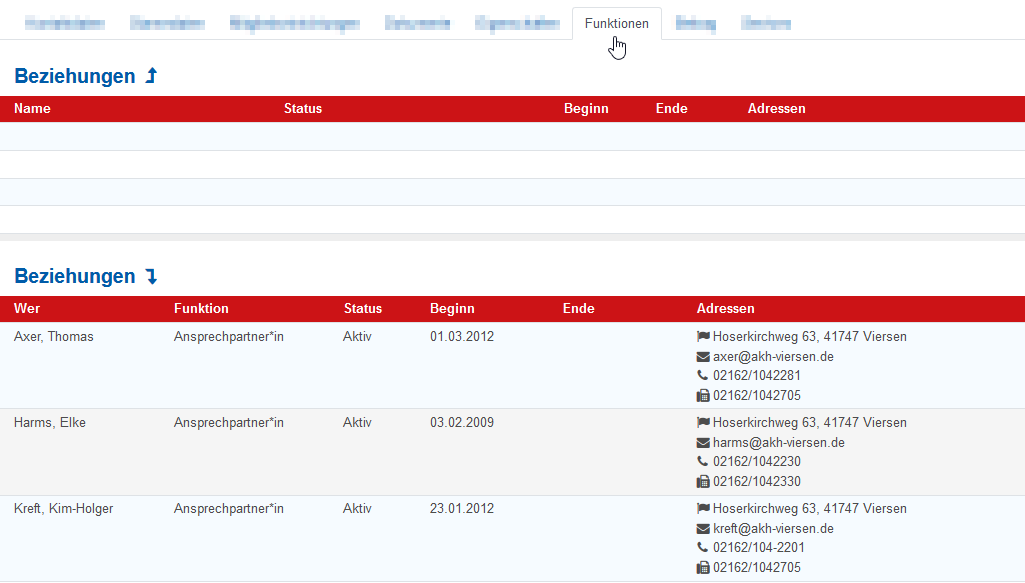1025x583 pixels.
Task: Click the flag icon in Axer's address
Action: [703, 337]
